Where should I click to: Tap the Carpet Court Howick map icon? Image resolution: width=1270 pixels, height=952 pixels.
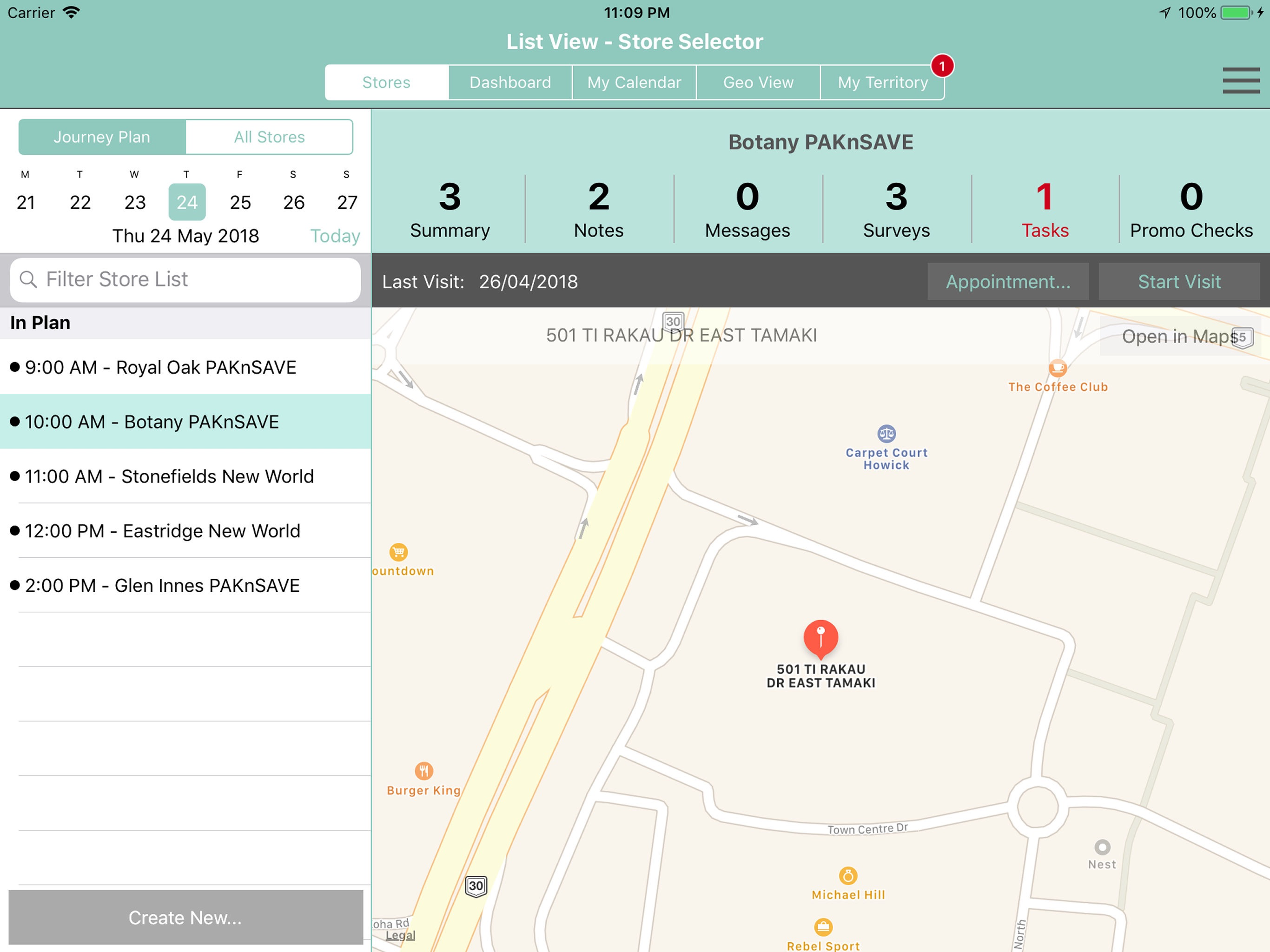coord(886,434)
